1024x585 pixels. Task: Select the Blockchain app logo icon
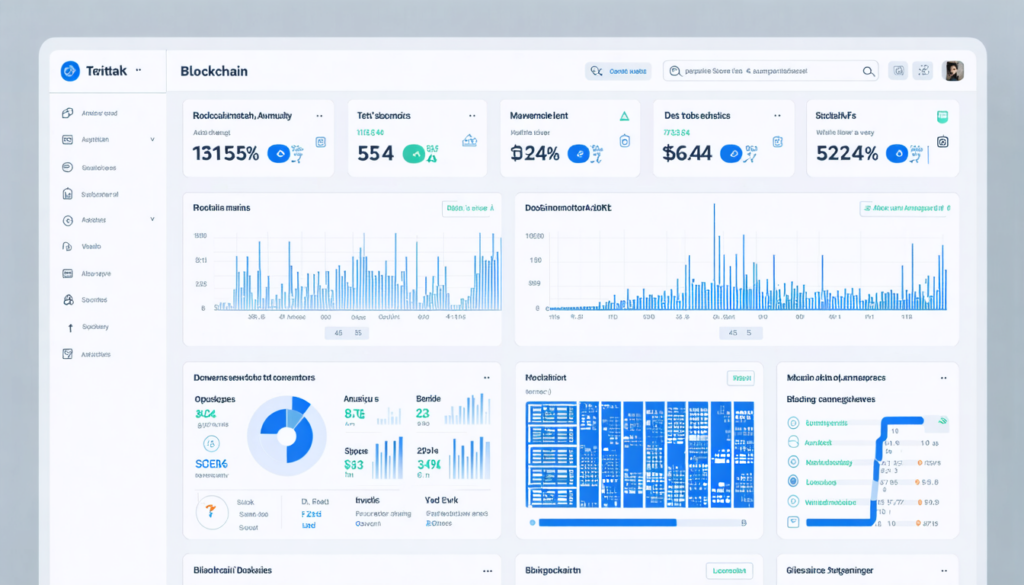coord(70,70)
